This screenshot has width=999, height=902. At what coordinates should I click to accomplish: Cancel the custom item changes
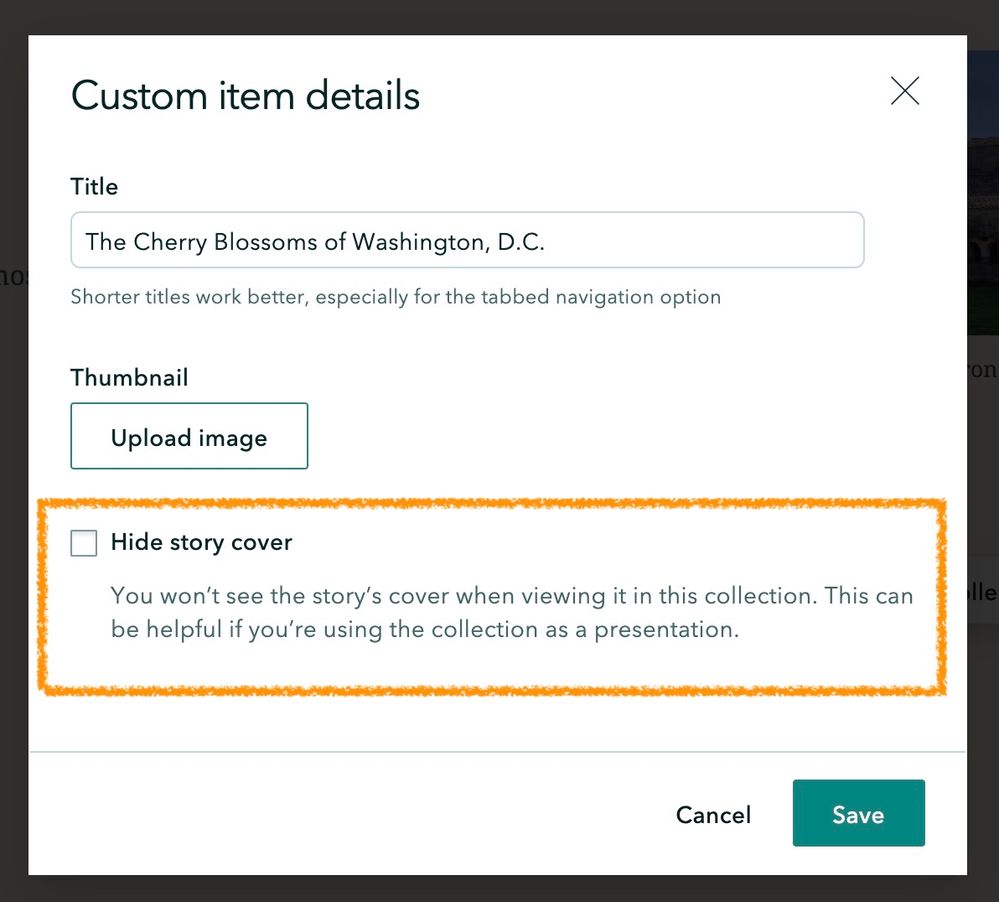(713, 815)
